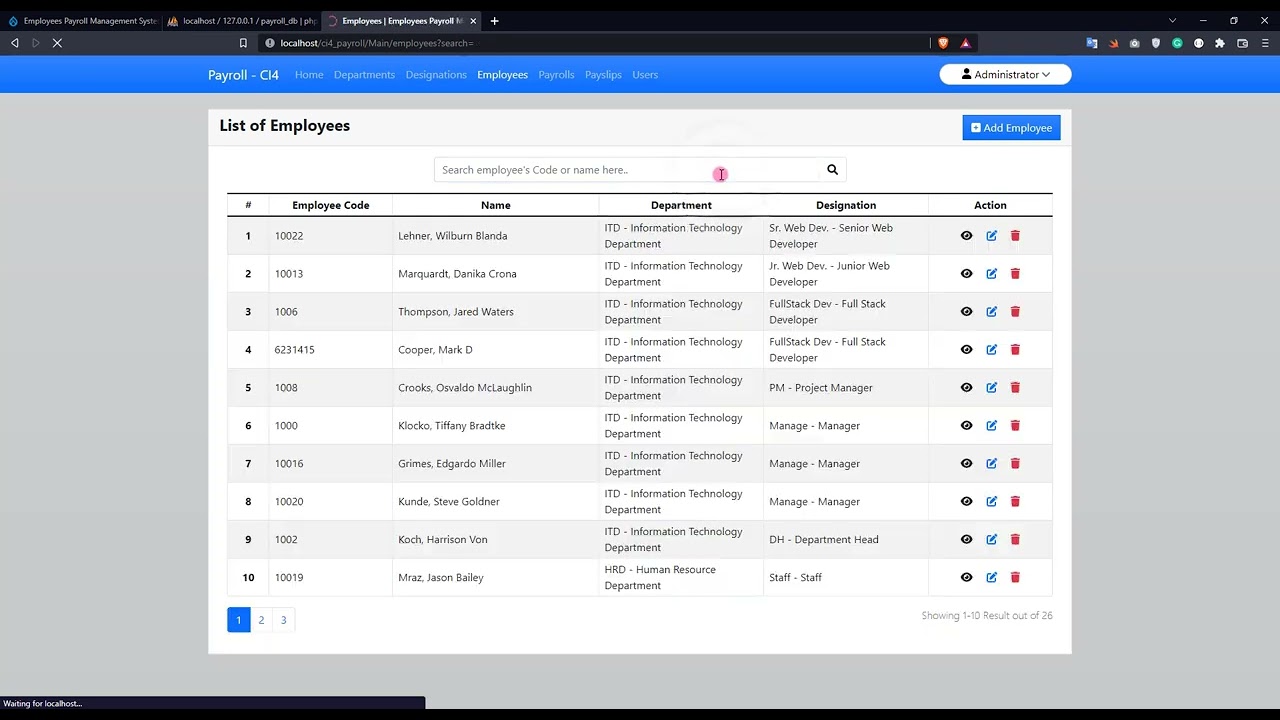Focus the employee search input field

pyautogui.click(x=627, y=170)
